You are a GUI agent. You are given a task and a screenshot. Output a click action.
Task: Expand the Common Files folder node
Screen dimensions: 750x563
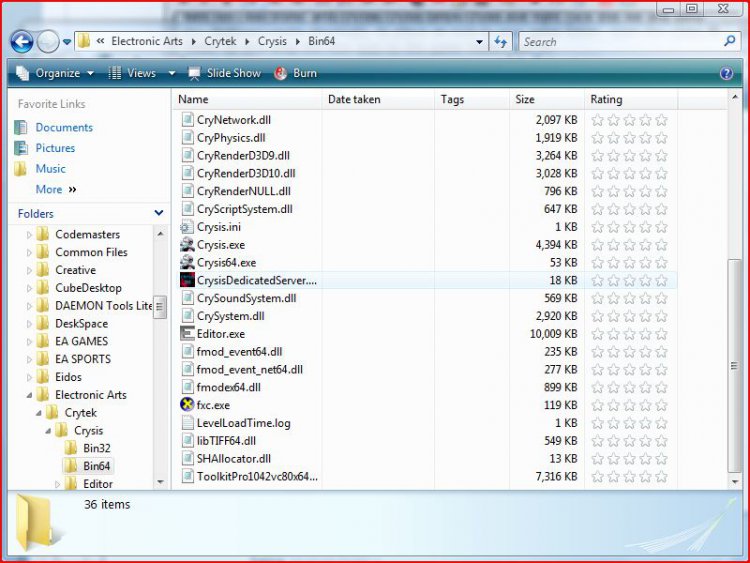coord(29,253)
